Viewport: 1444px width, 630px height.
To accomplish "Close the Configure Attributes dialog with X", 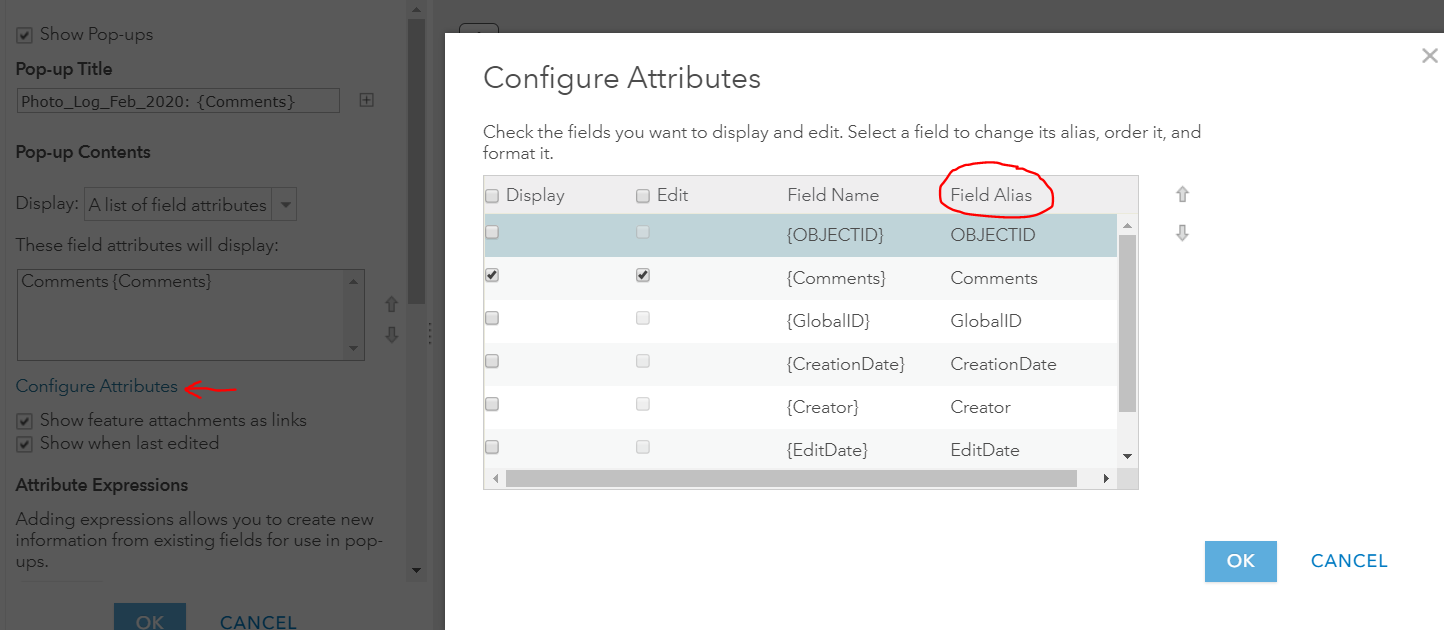I will (1429, 56).
